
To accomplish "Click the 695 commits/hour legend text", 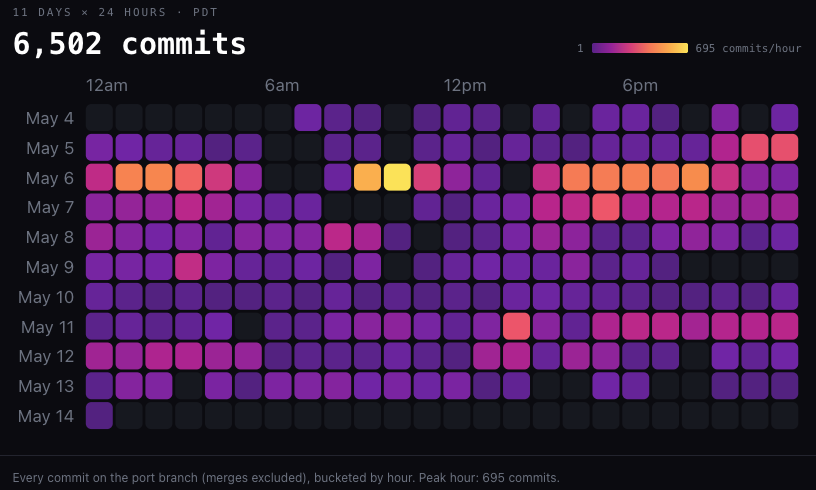I will click(748, 48).
